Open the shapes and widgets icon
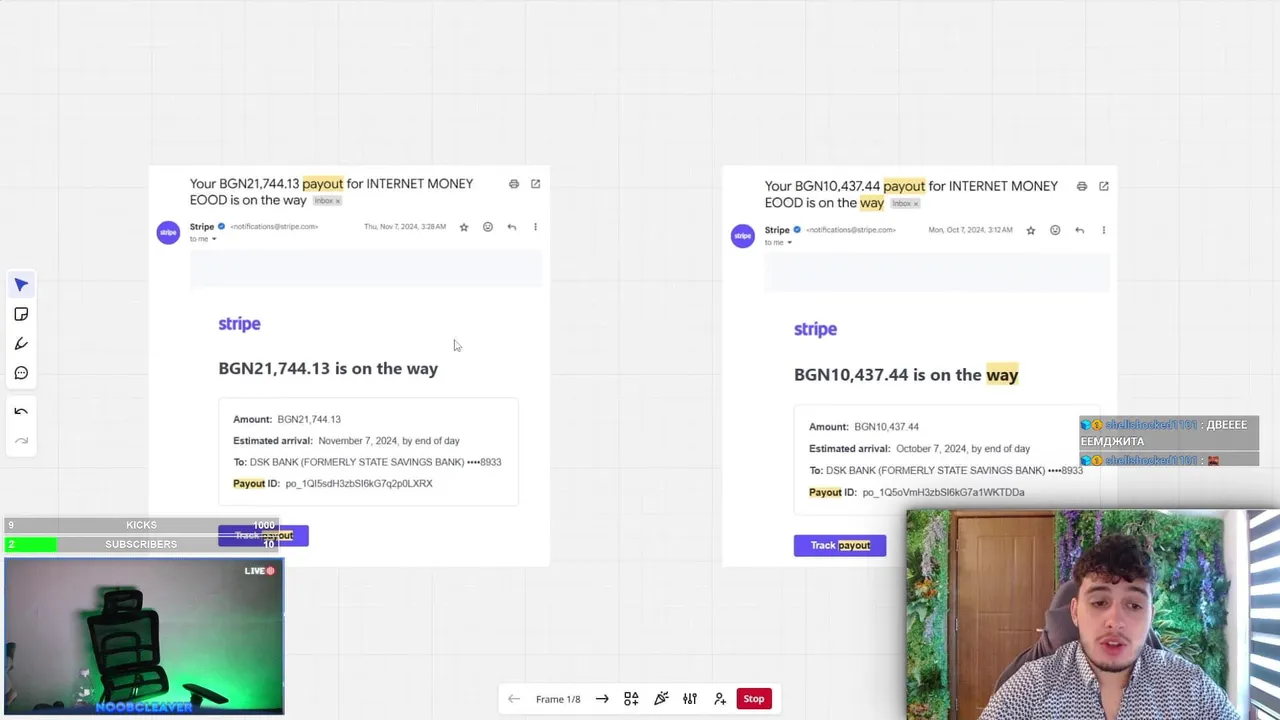 tap(631, 699)
